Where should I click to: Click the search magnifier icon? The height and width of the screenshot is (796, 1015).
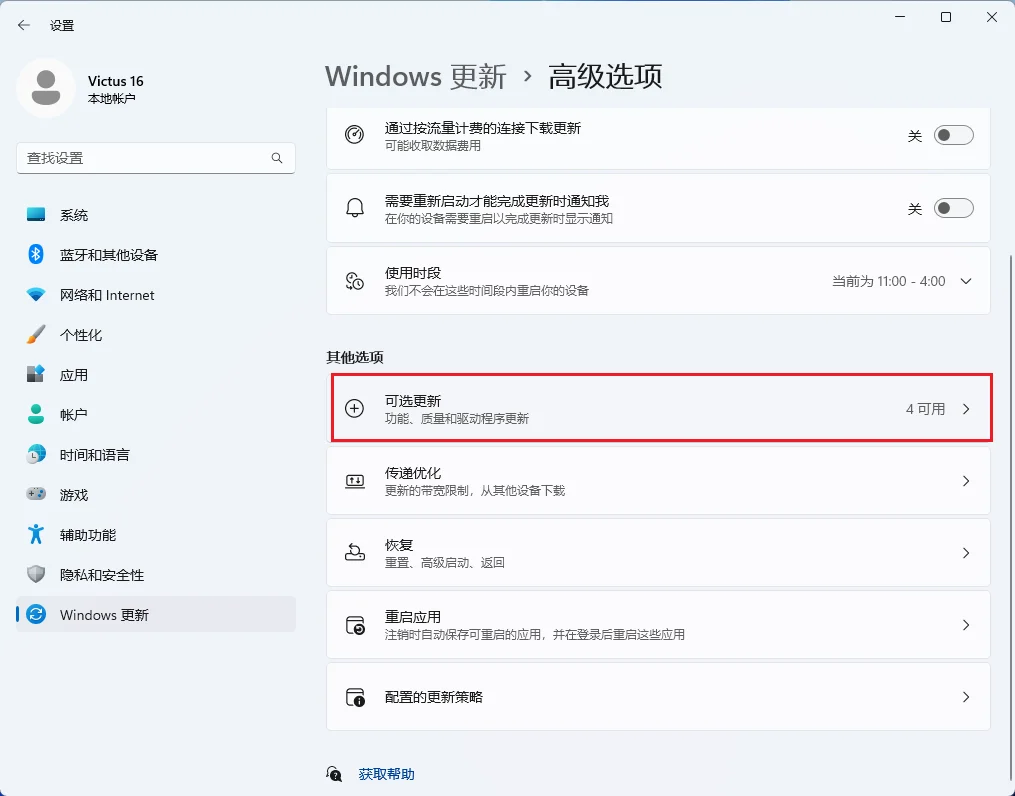[277, 158]
